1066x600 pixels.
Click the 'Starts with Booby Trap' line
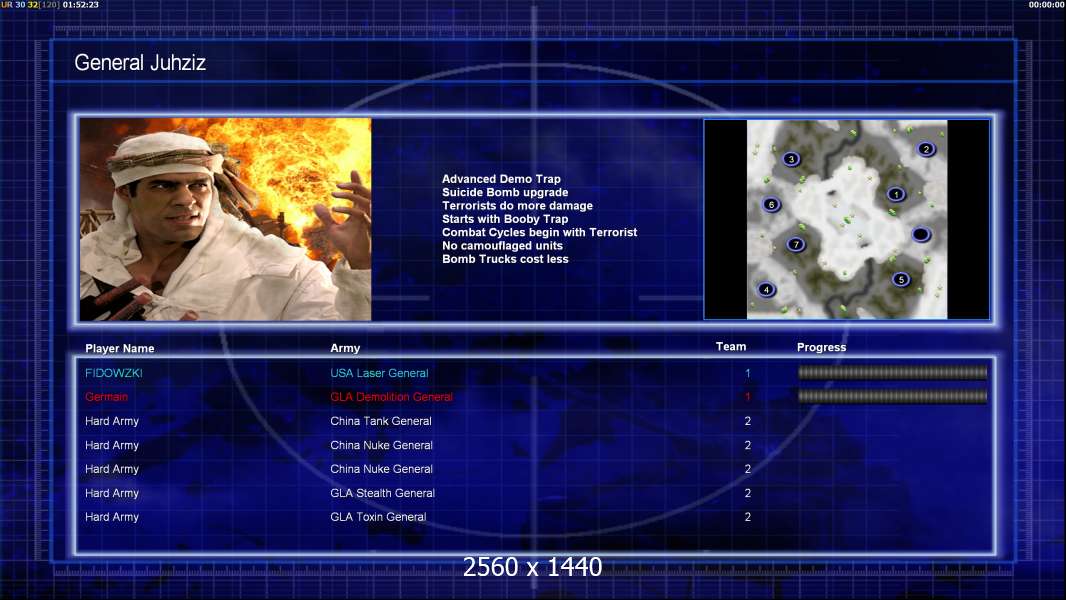[x=505, y=219]
